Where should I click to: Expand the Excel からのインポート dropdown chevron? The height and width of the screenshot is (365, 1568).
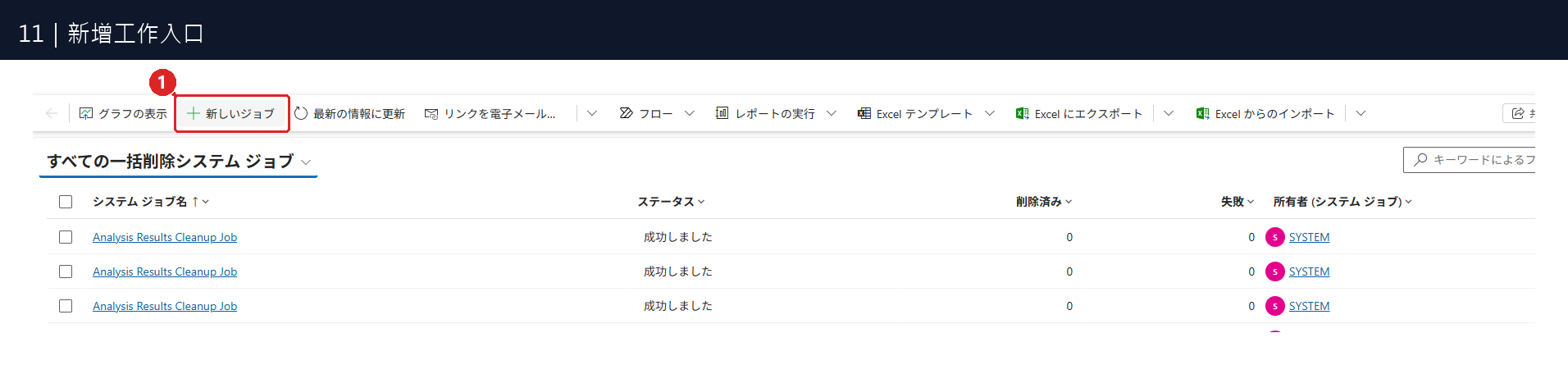point(1361,113)
